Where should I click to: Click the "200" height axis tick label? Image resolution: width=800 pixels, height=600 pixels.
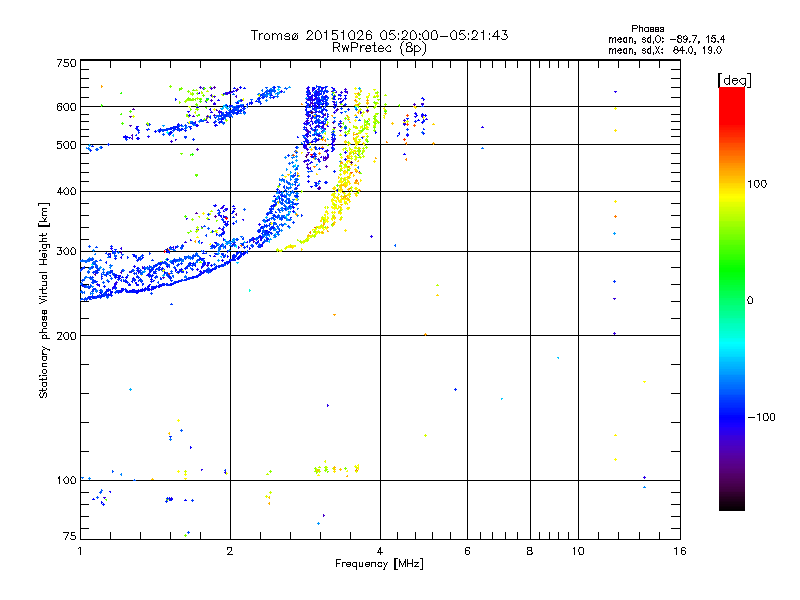coord(66,336)
